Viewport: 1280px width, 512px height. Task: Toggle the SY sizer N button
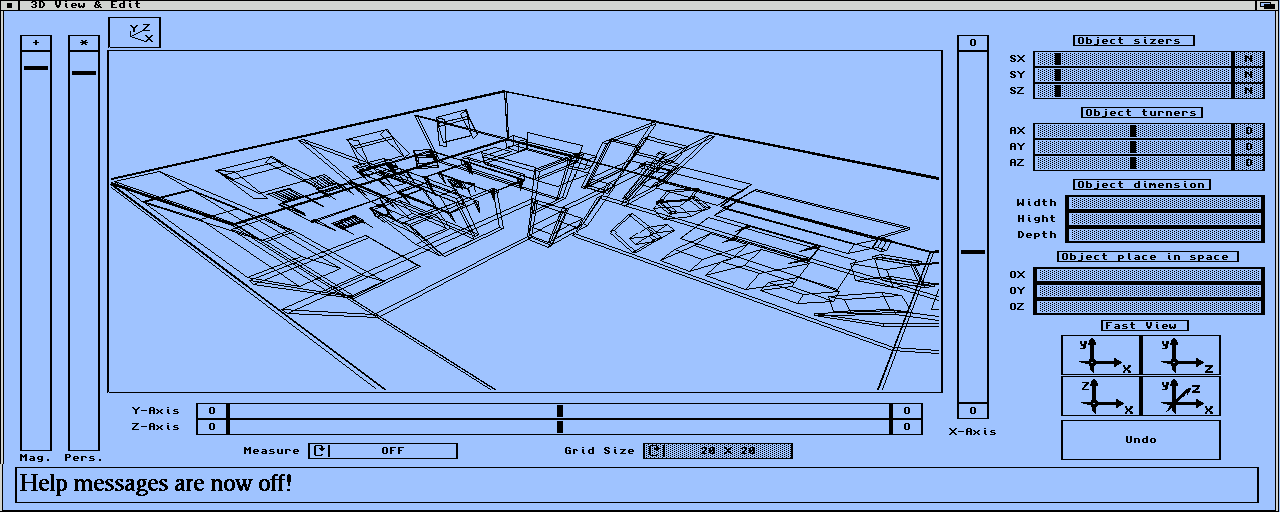[x=1248, y=75]
